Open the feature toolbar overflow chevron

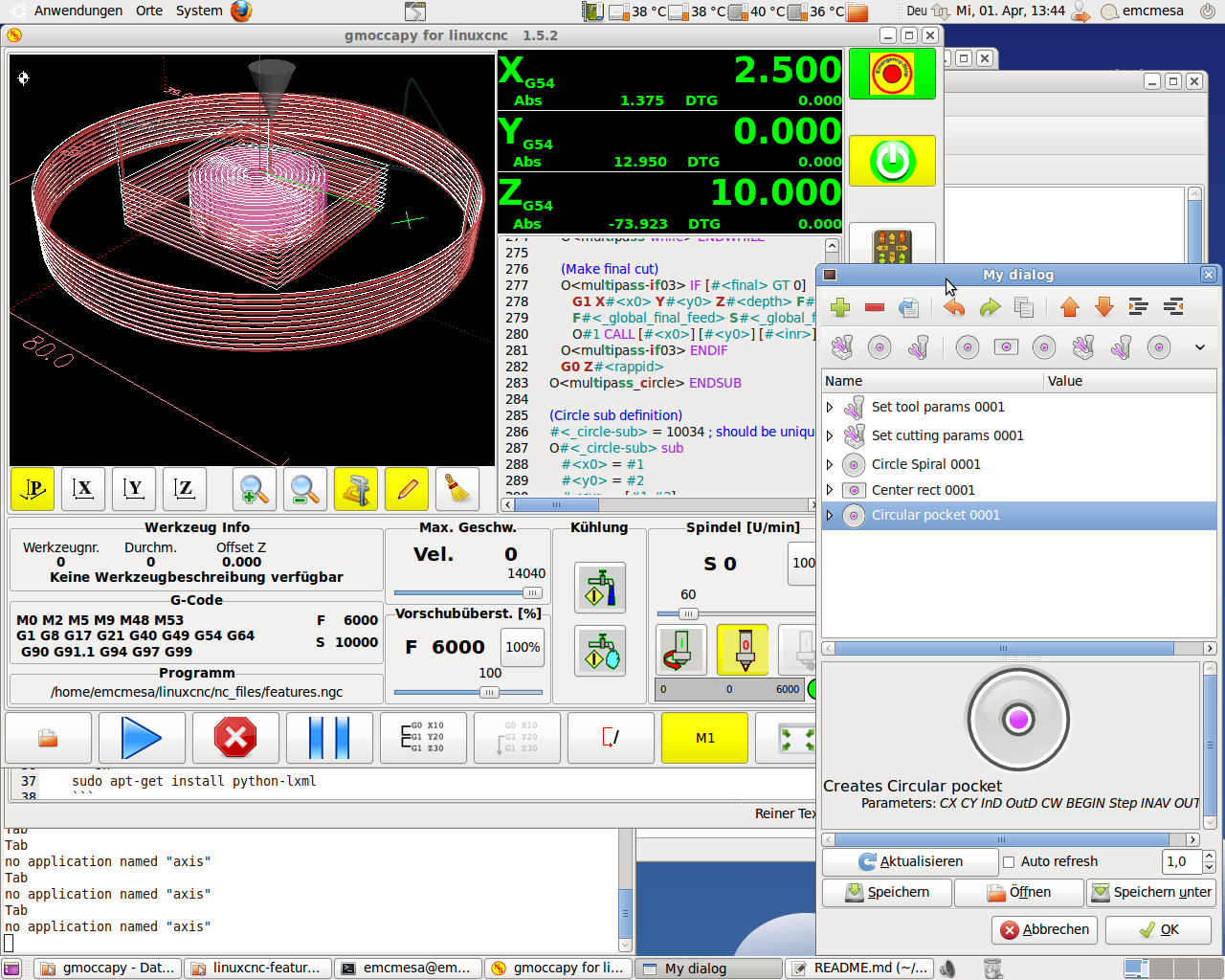pos(1200,347)
